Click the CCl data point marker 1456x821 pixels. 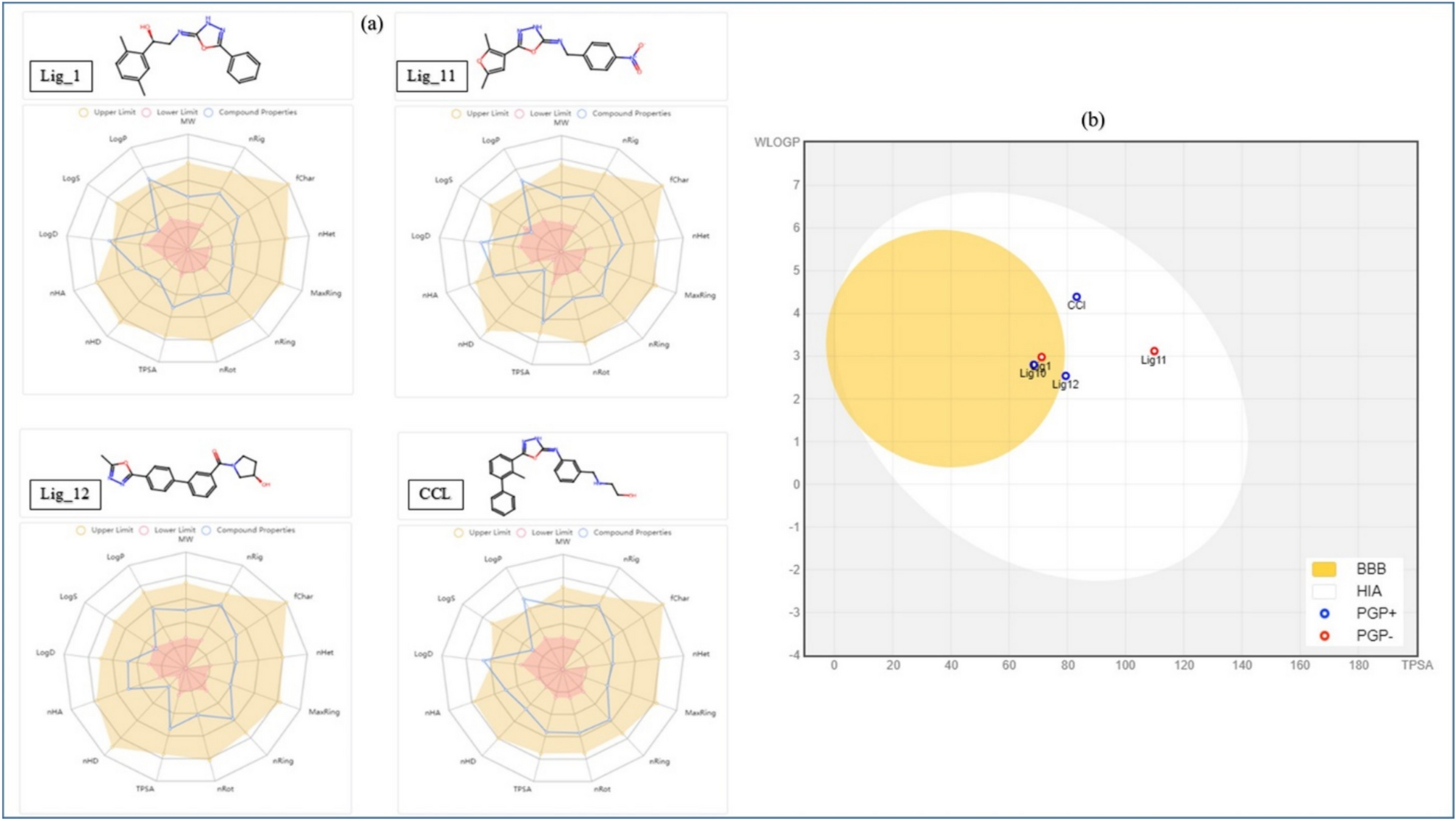(1077, 297)
